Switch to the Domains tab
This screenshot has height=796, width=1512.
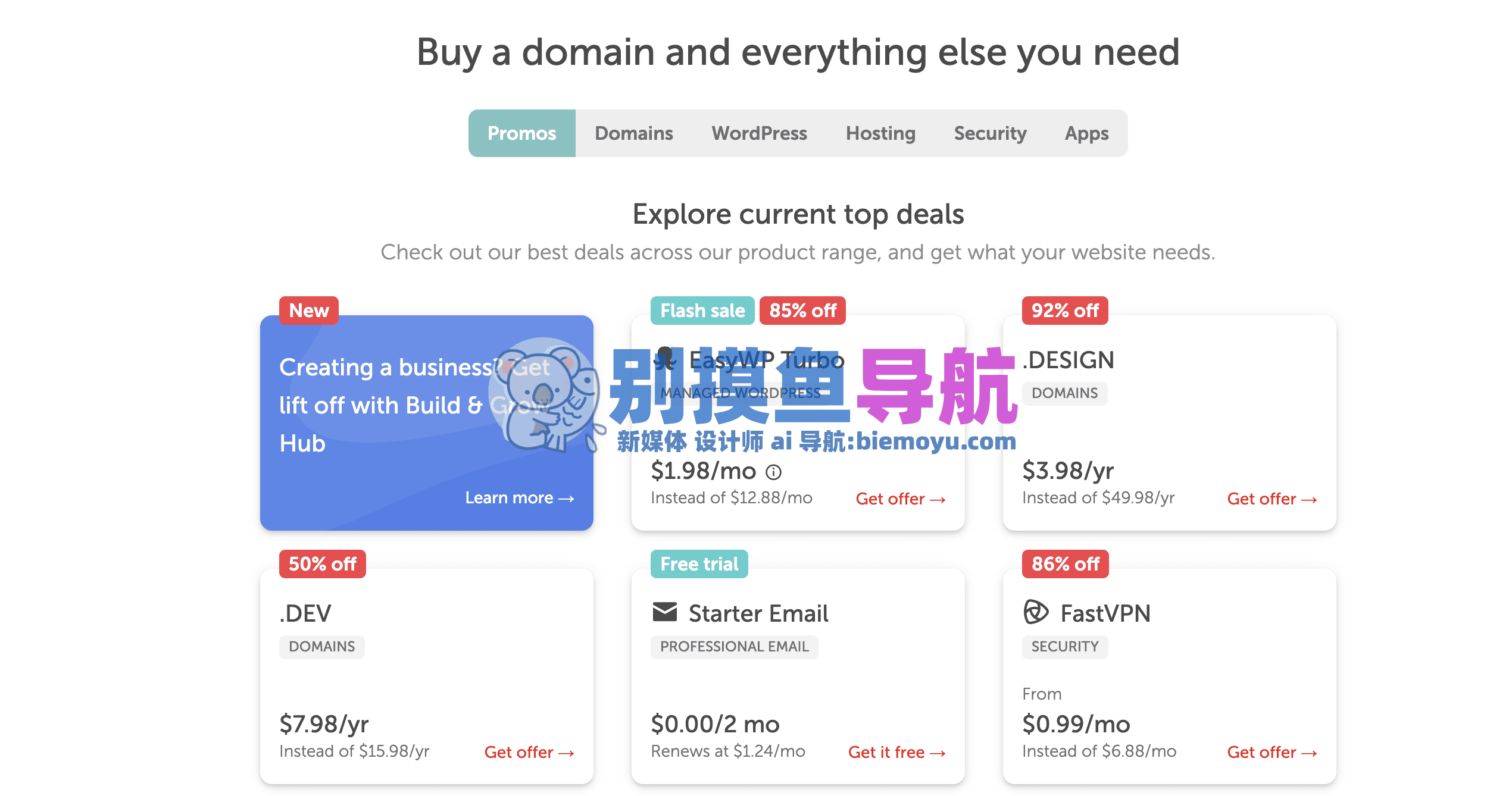coord(634,133)
